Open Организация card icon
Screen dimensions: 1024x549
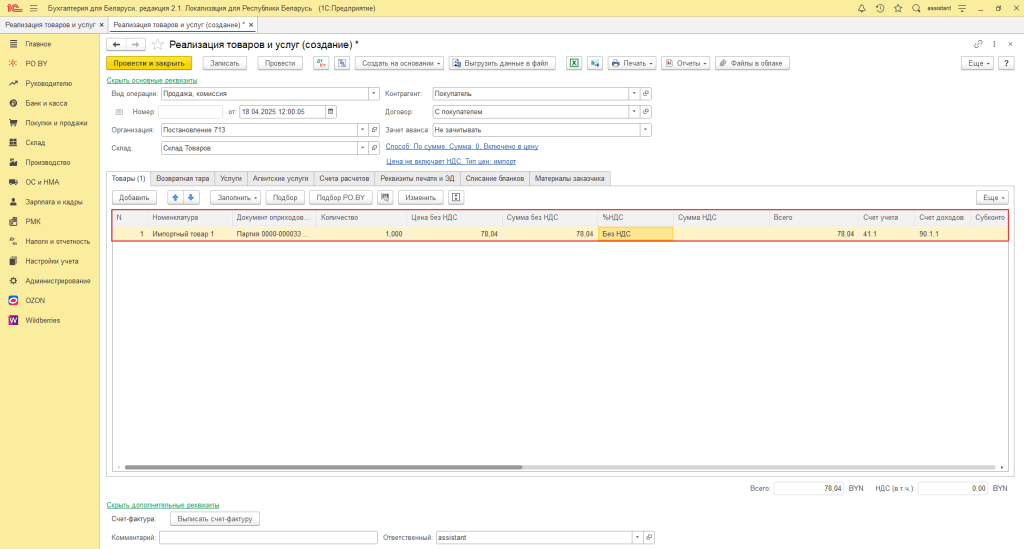pyautogui.click(x=374, y=130)
